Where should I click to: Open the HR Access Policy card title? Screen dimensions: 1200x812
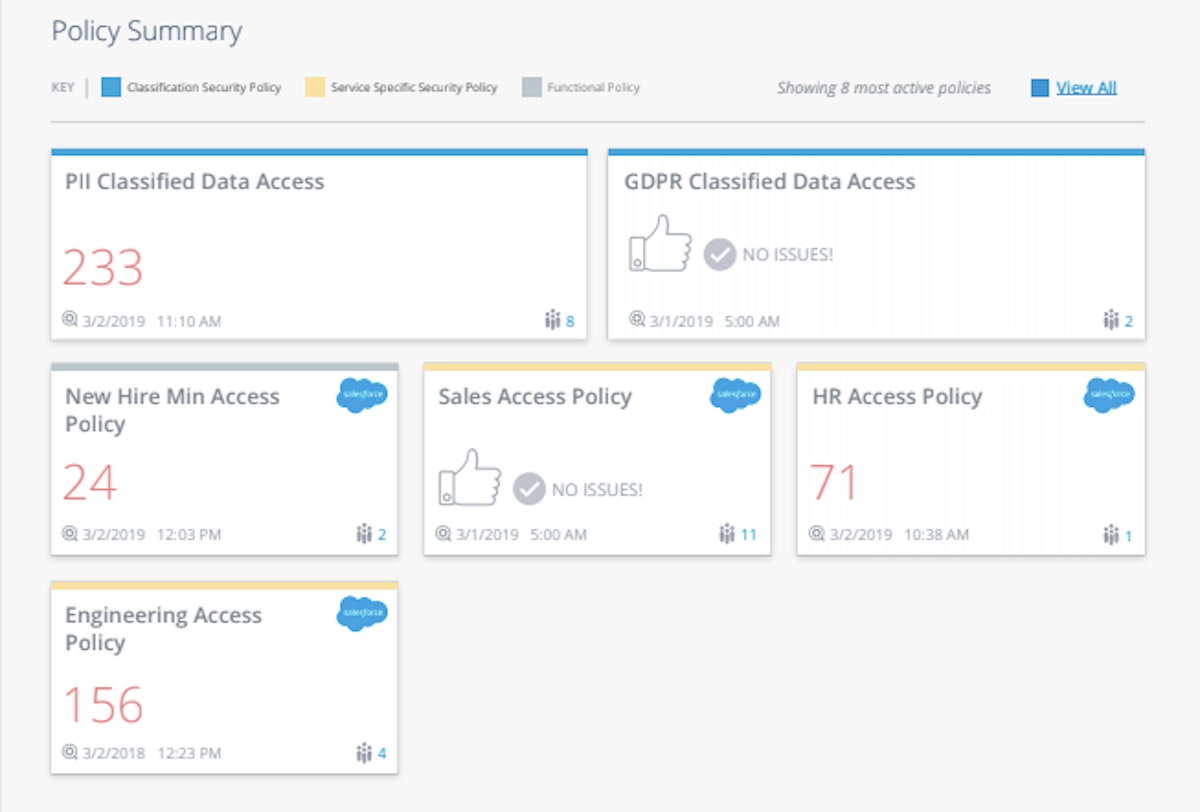897,397
